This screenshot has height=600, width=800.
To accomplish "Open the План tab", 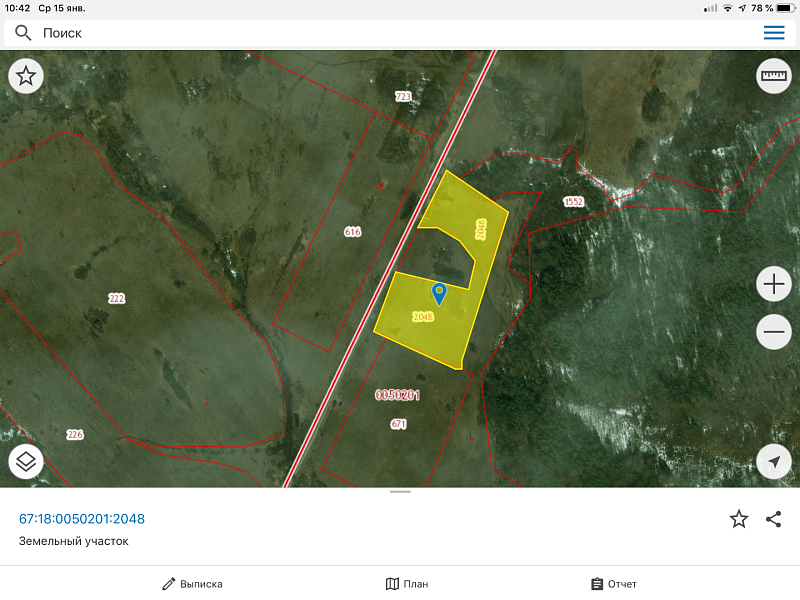I will 407,584.
